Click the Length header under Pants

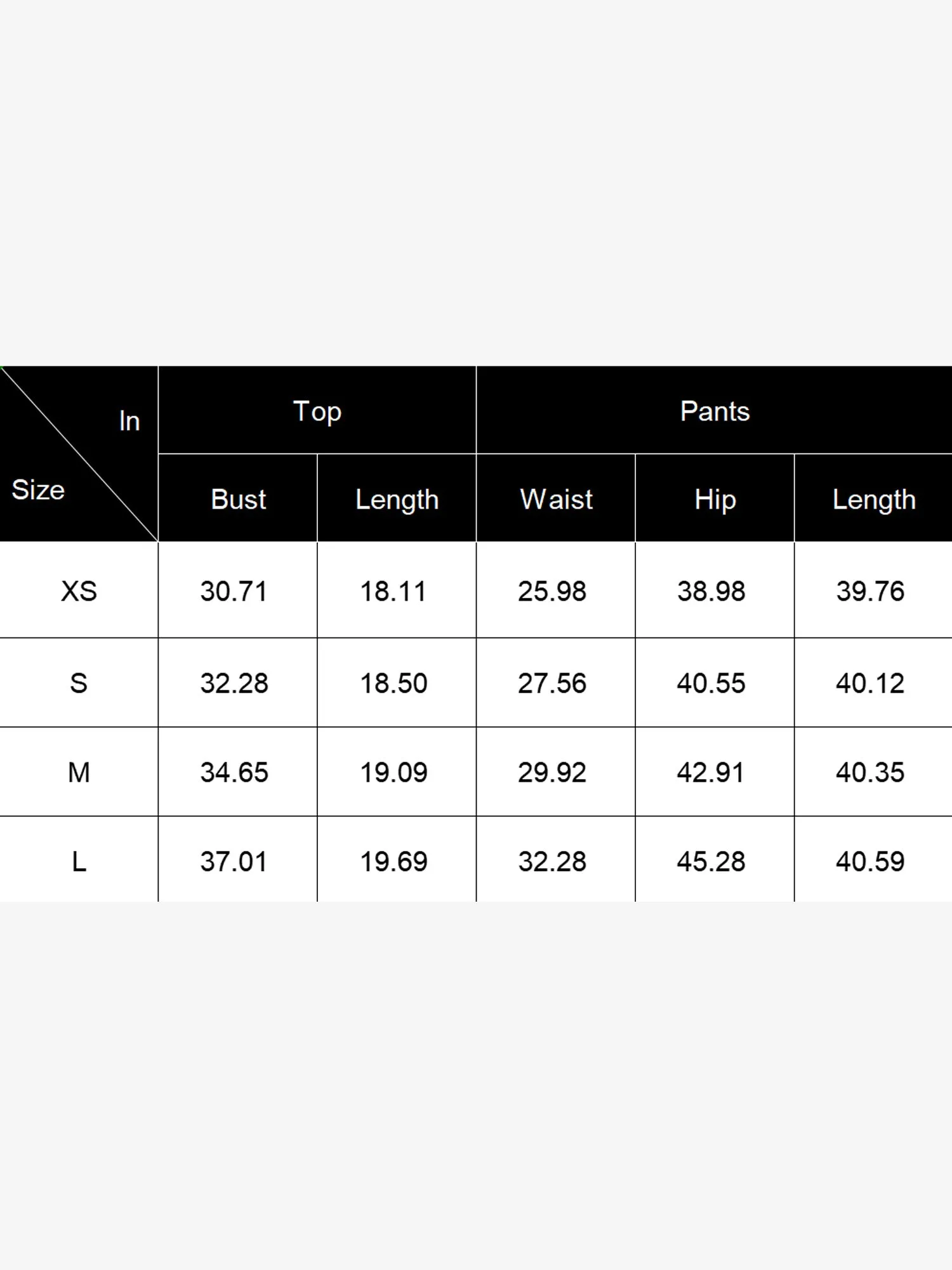pos(874,499)
